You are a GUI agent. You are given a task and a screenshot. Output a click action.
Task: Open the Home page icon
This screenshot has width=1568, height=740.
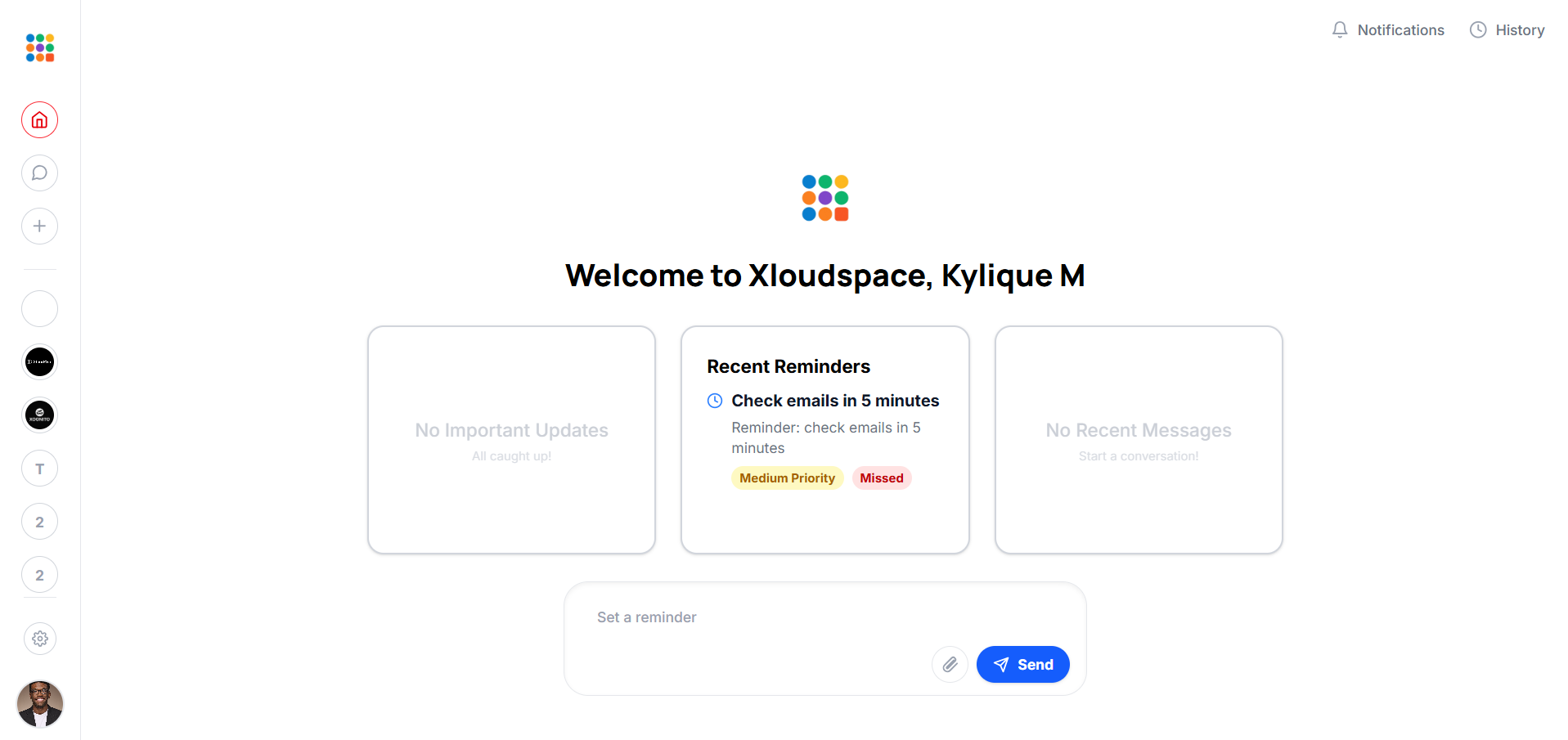tap(39, 120)
